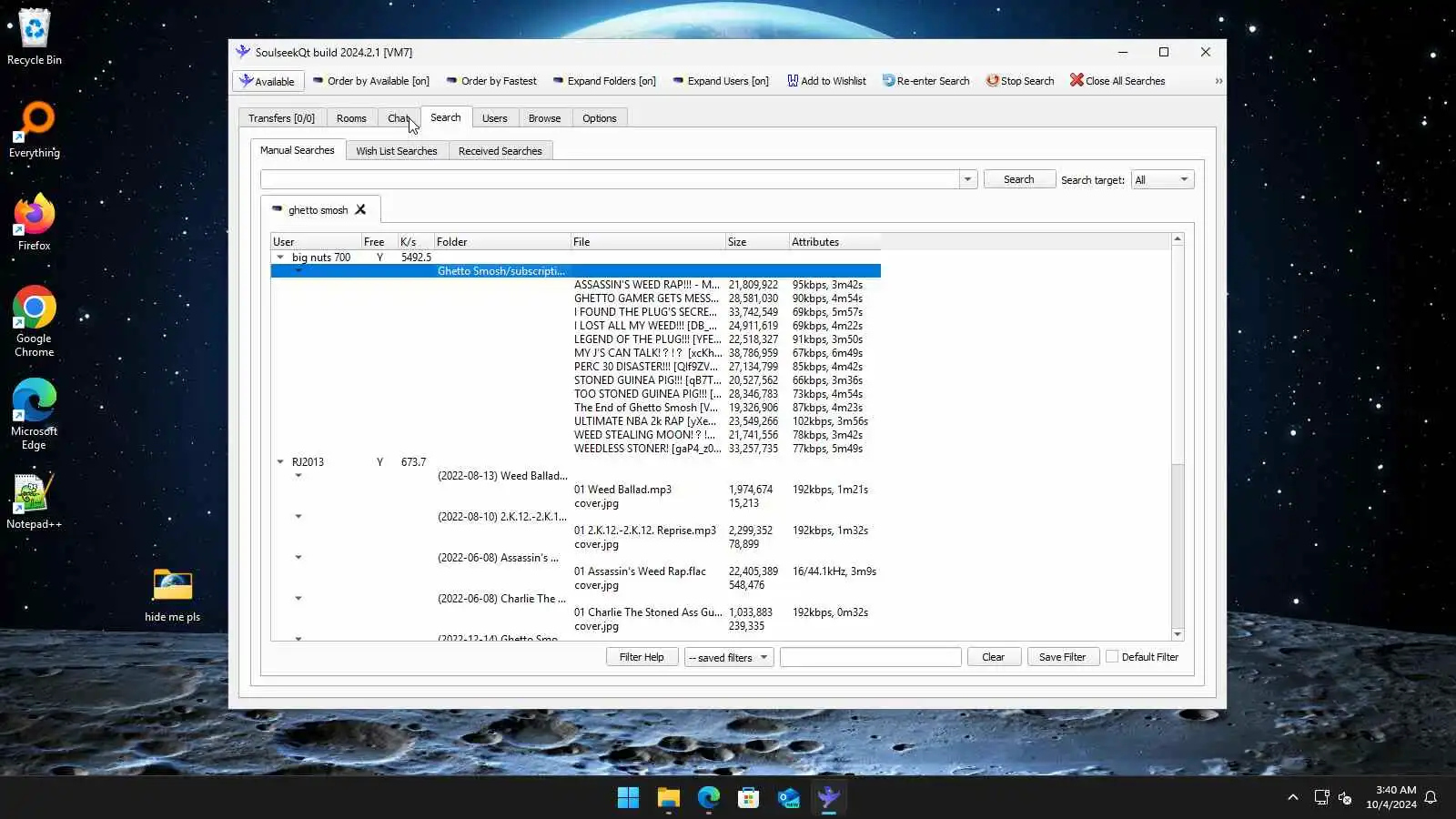This screenshot has height=819, width=1456.
Task: Open the Options tab
Action: [x=600, y=118]
